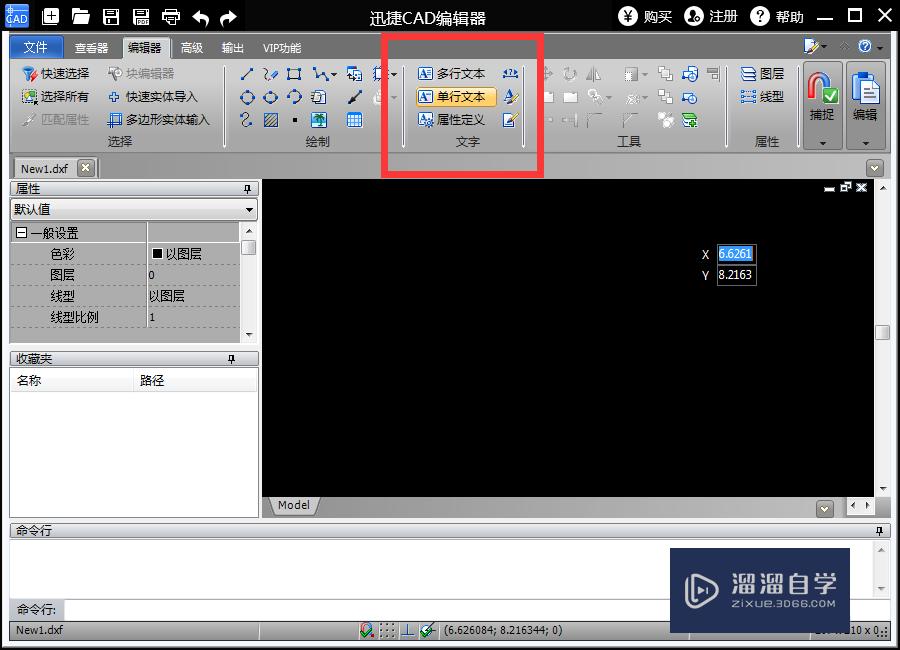Select the Ellipse drawing tool
Screen dimensions: 900x650
270,97
